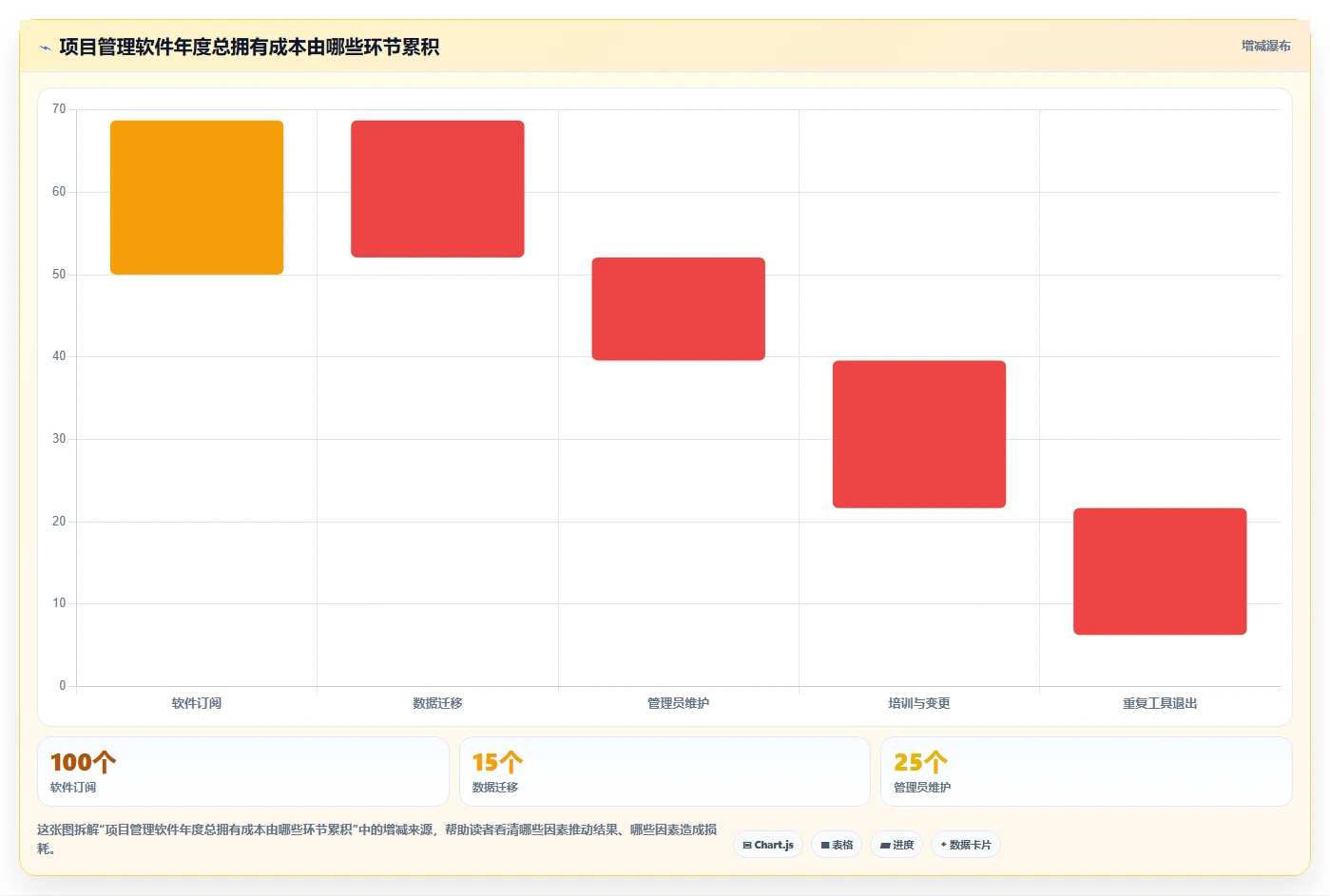
Task: Click the red 重复工具退出 bar
Action: point(1160,571)
